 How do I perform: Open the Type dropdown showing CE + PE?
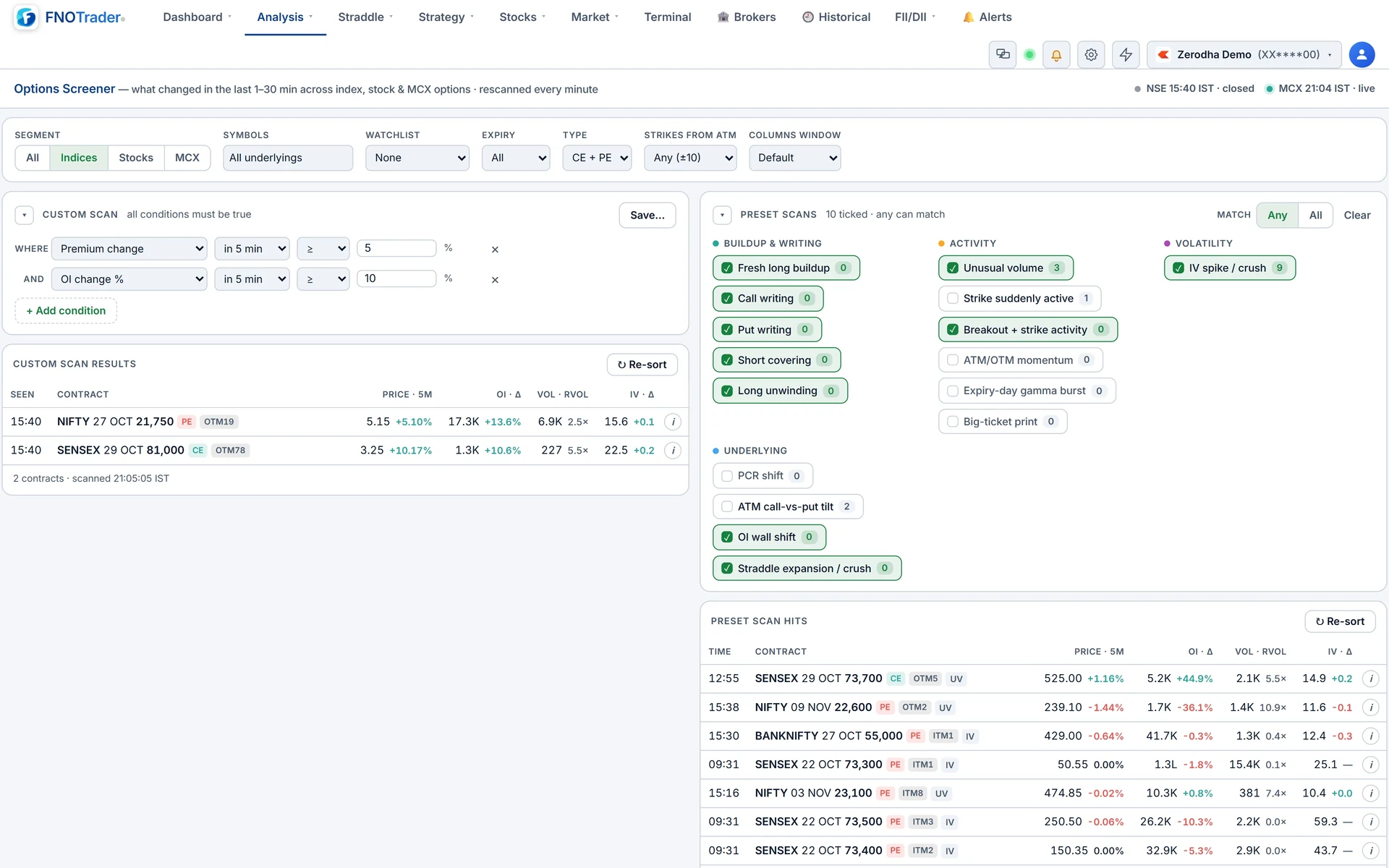597,158
